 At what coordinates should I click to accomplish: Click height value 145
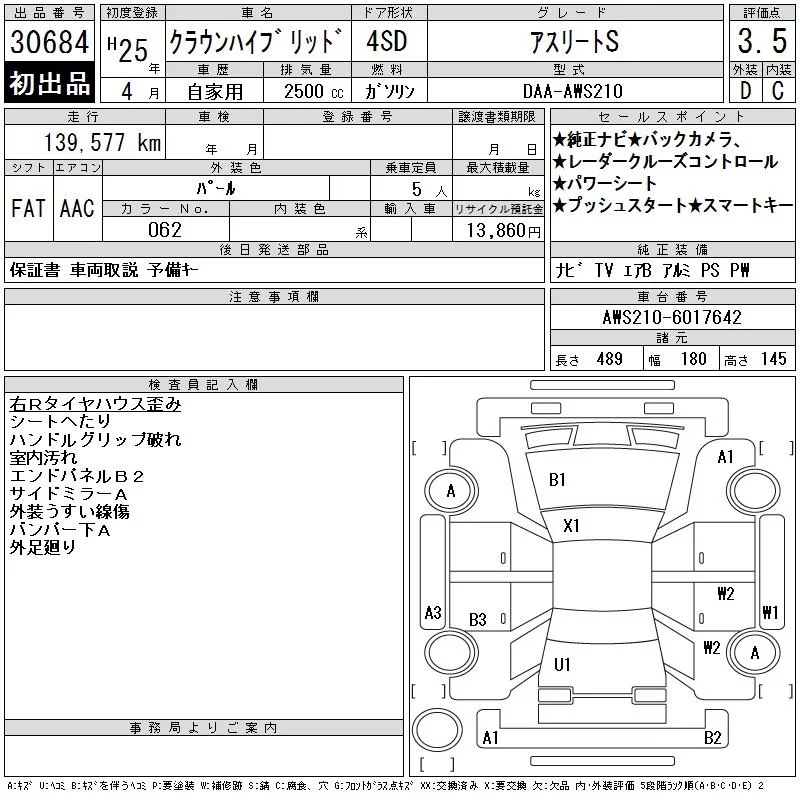pos(773,359)
